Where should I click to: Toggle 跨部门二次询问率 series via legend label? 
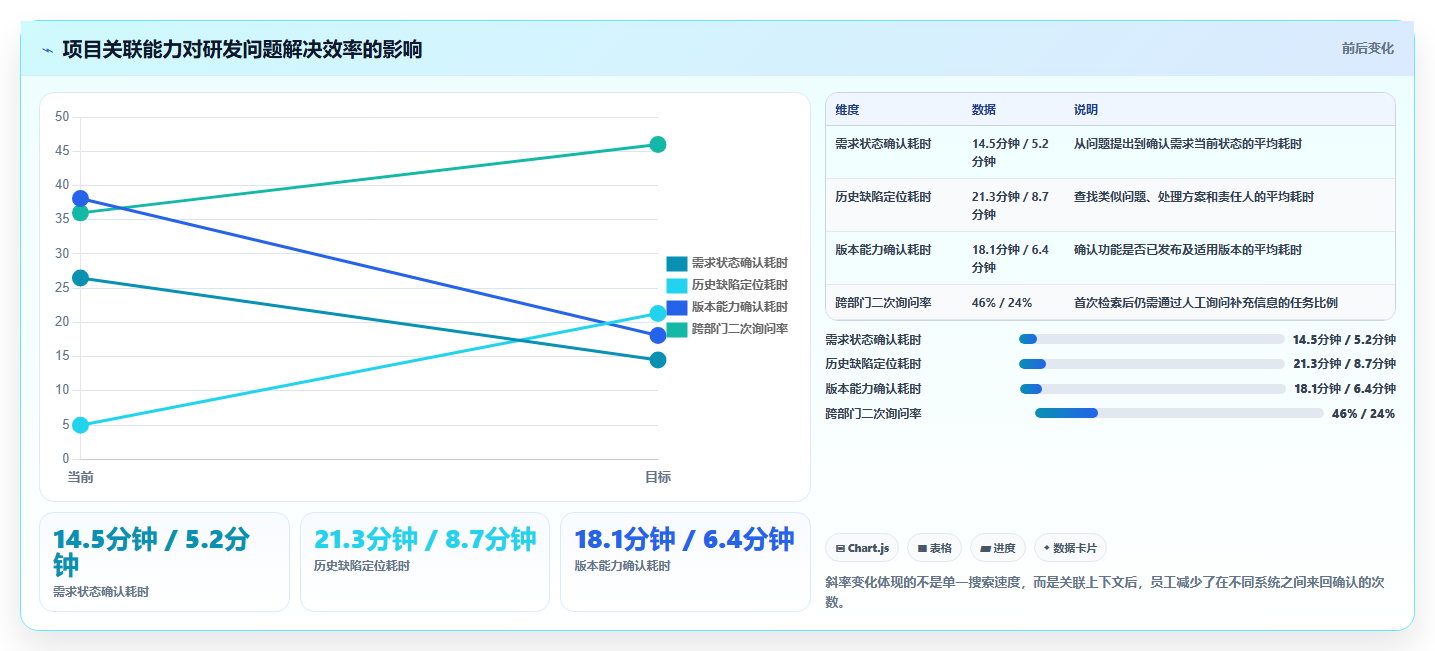[740, 329]
